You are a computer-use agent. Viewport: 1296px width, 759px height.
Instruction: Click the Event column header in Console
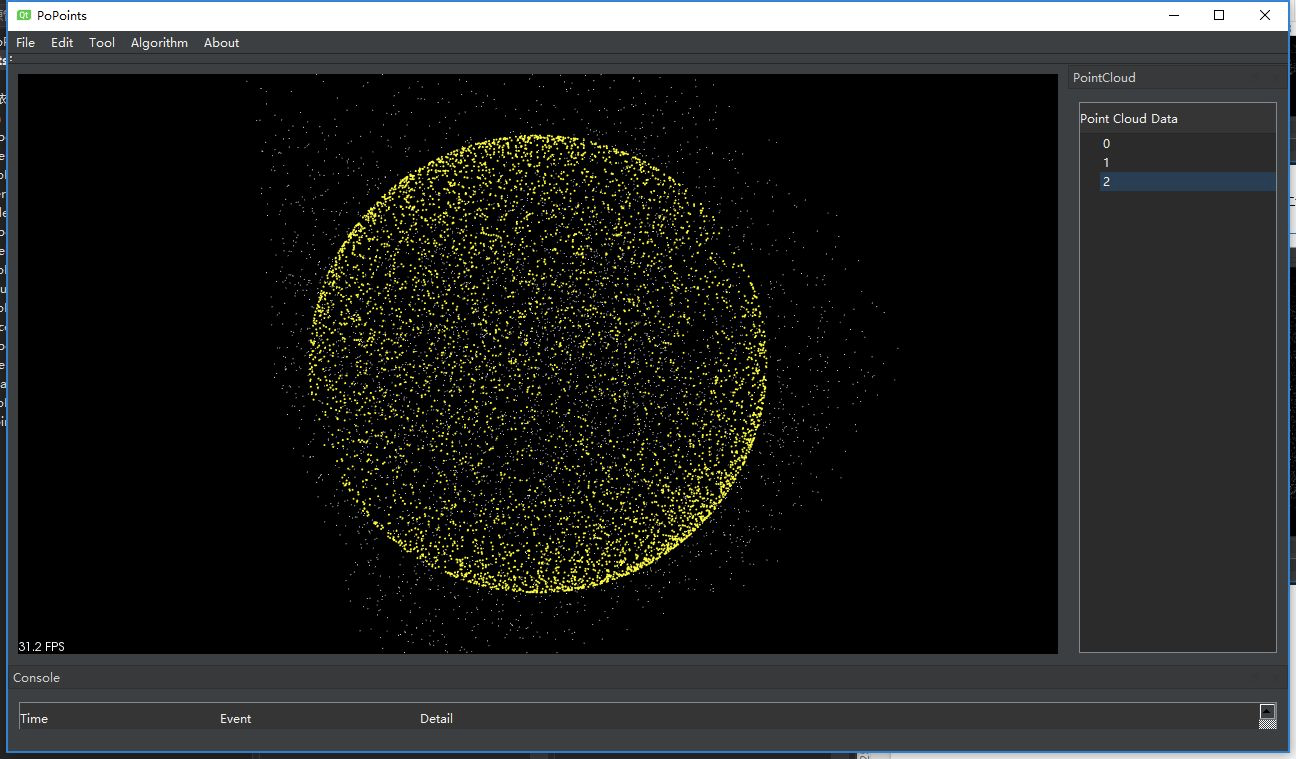[x=319, y=718]
